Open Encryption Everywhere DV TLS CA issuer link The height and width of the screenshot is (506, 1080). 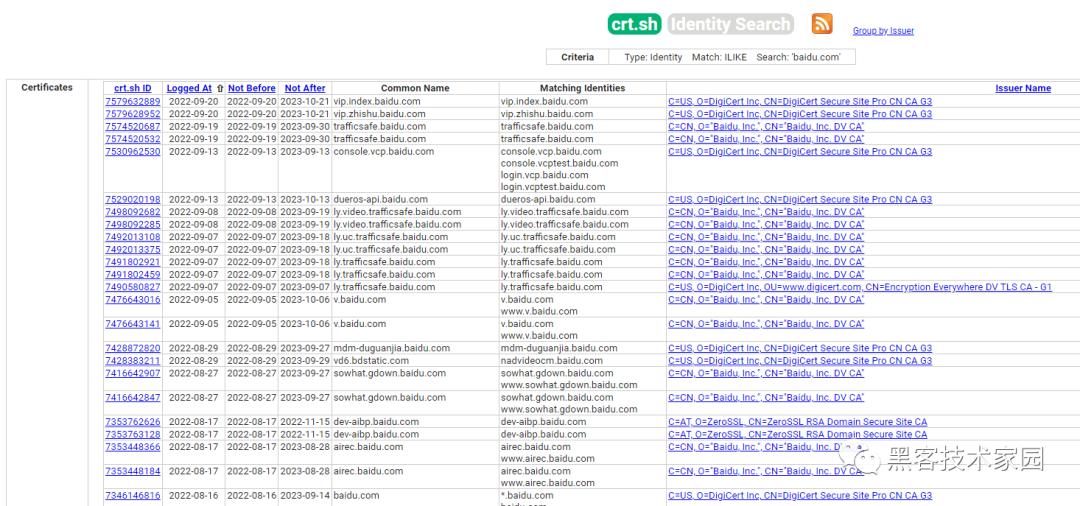[860, 287]
